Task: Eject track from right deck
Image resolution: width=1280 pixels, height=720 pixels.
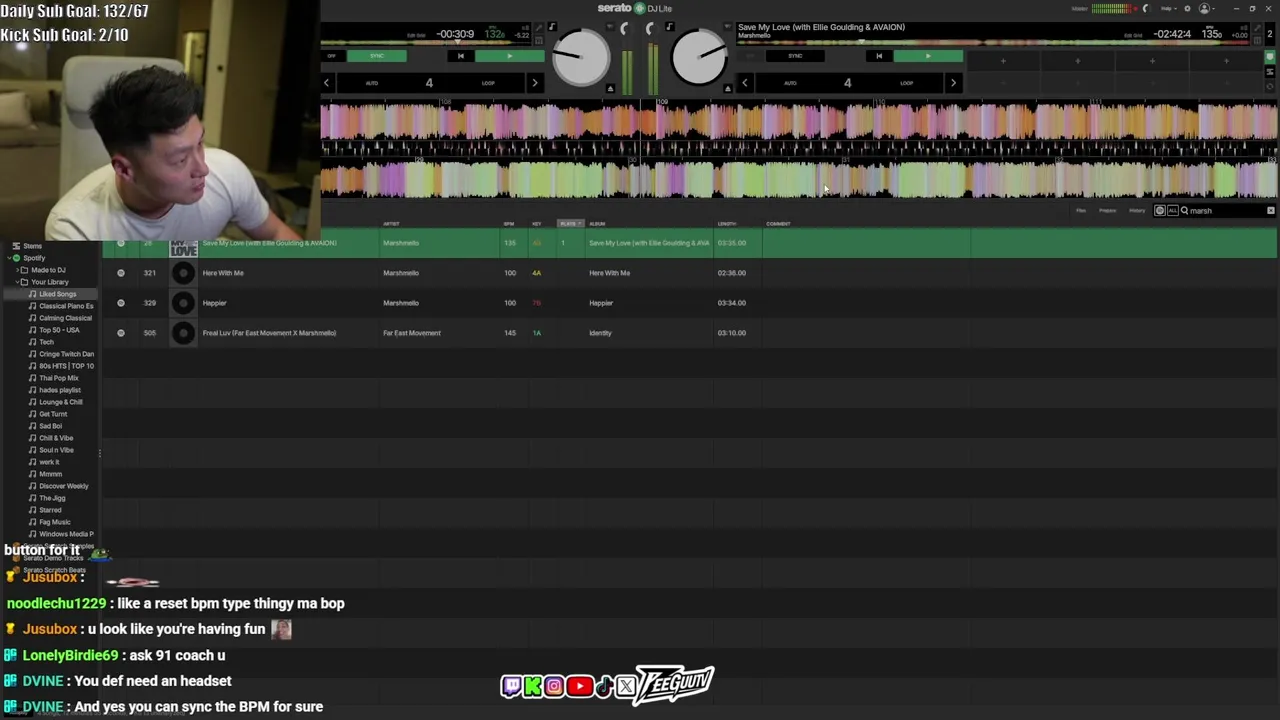Action: click(727, 89)
